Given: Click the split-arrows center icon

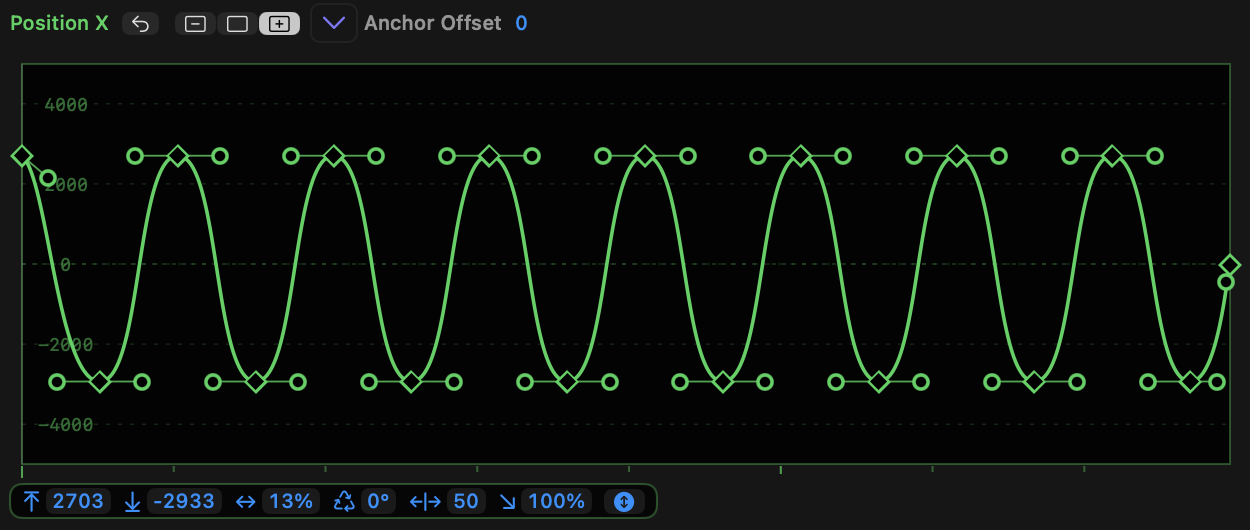Looking at the screenshot, I should 425,501.
